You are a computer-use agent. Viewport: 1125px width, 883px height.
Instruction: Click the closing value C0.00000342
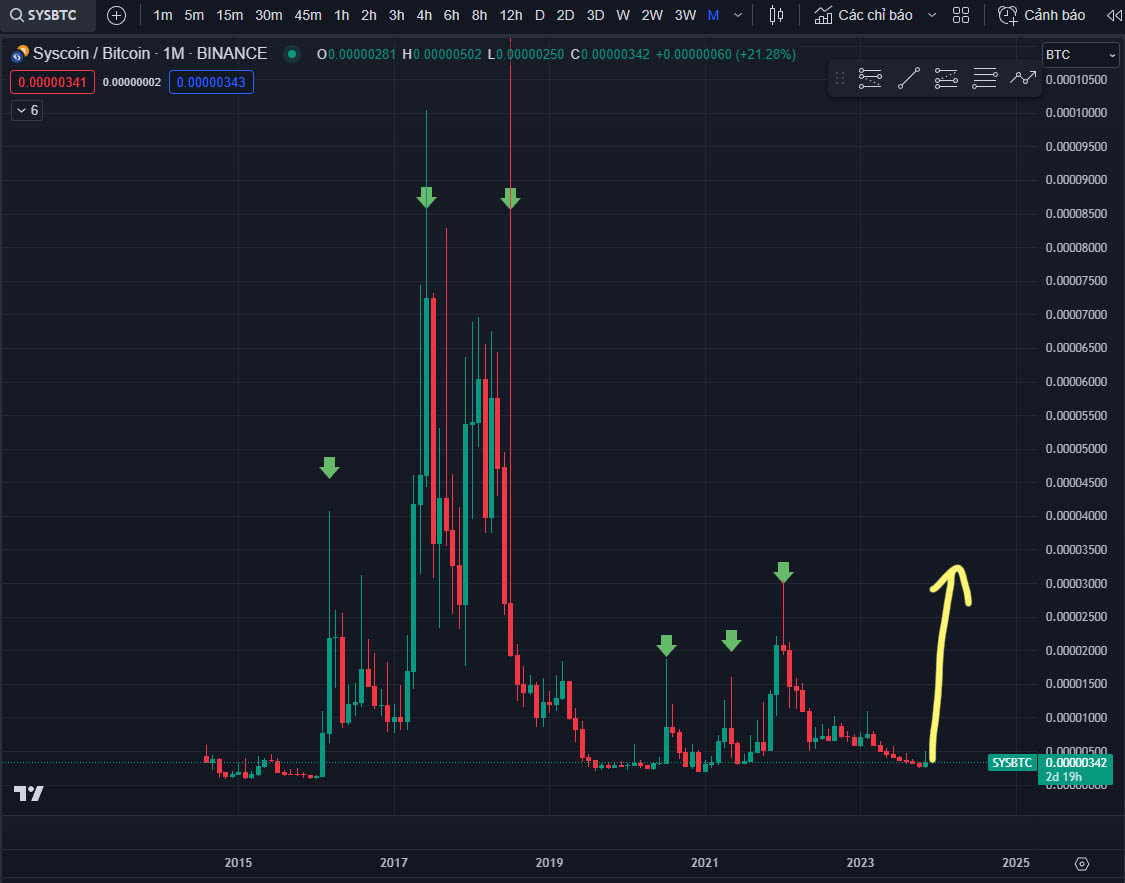coord(610,55)
